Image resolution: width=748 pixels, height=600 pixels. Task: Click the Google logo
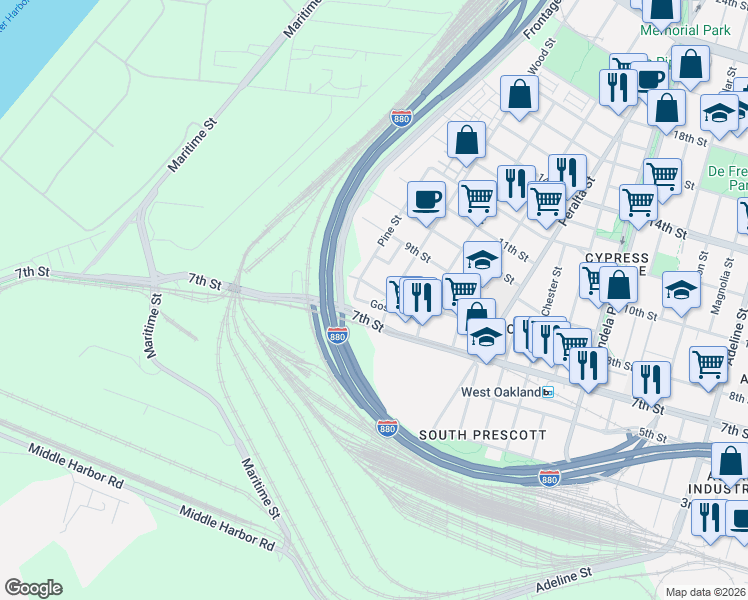(33, 588)
